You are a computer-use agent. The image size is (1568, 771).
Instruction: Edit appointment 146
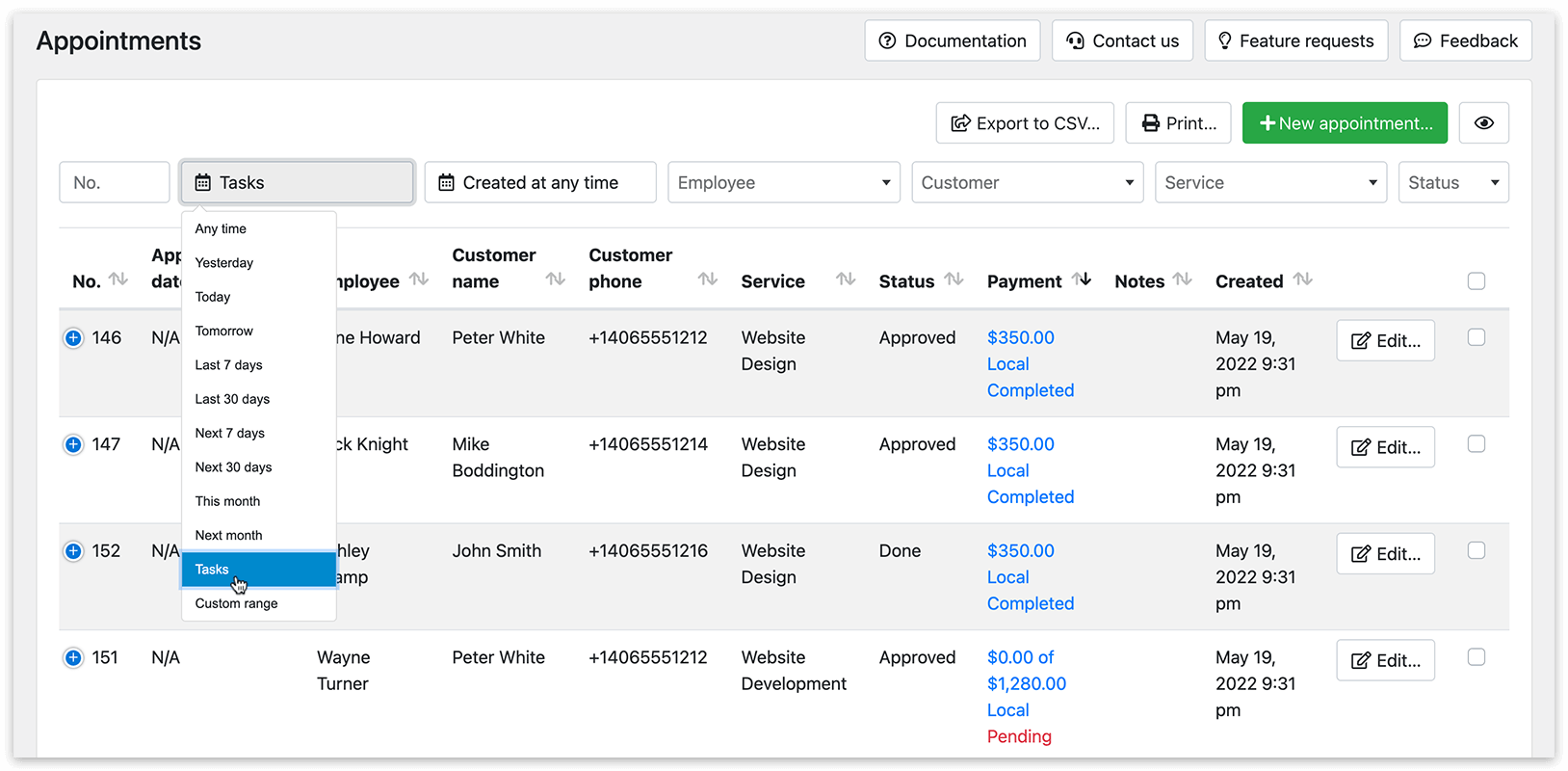tap(1385, 340)
